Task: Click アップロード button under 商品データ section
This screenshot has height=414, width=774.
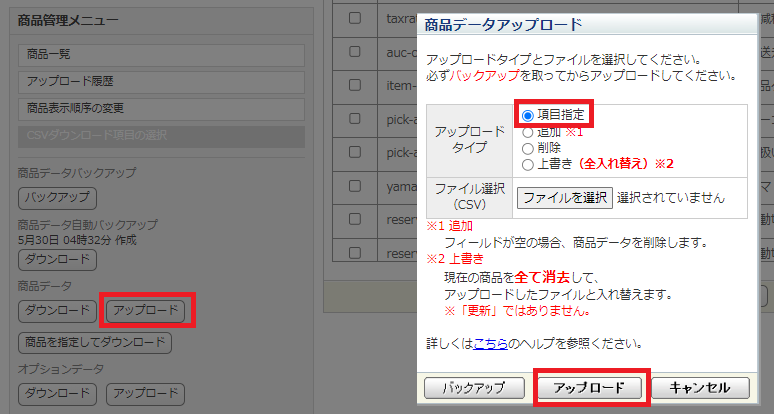Action: point(146,311)
